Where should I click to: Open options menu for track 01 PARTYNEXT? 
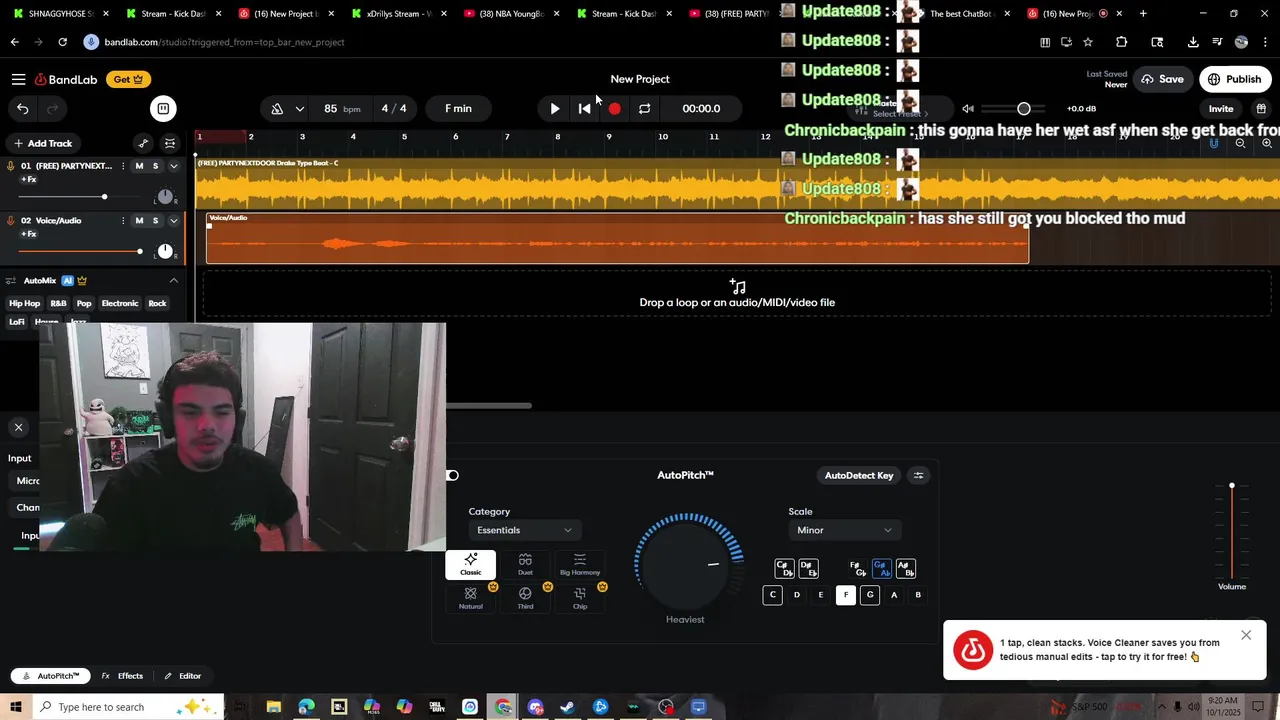point(123,166)
